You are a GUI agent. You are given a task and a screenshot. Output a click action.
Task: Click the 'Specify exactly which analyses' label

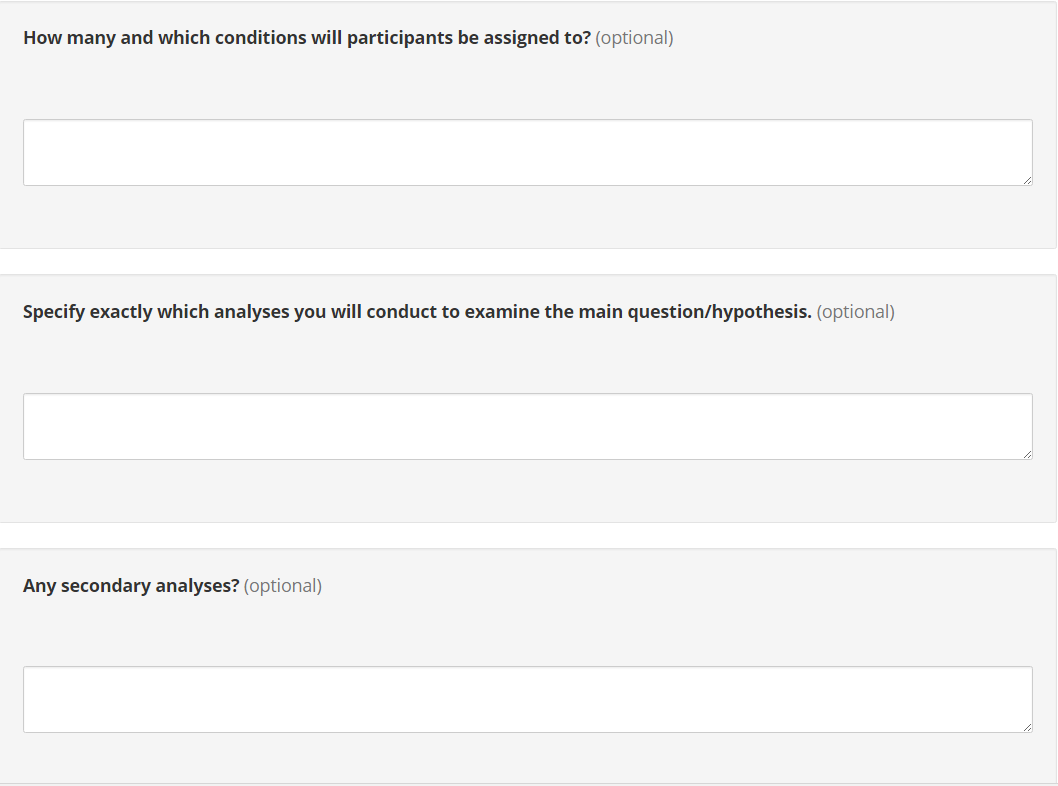point(416,312)
